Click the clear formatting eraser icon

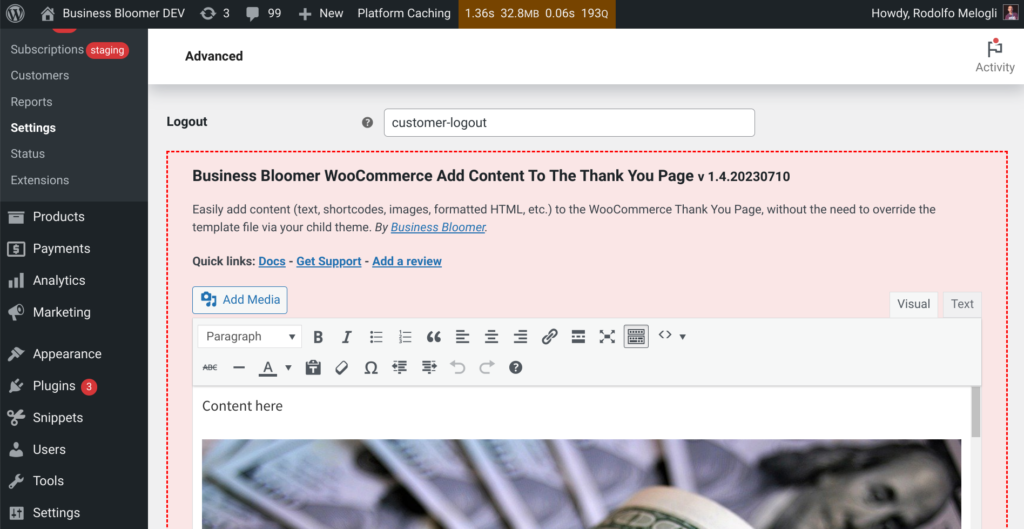342,368
